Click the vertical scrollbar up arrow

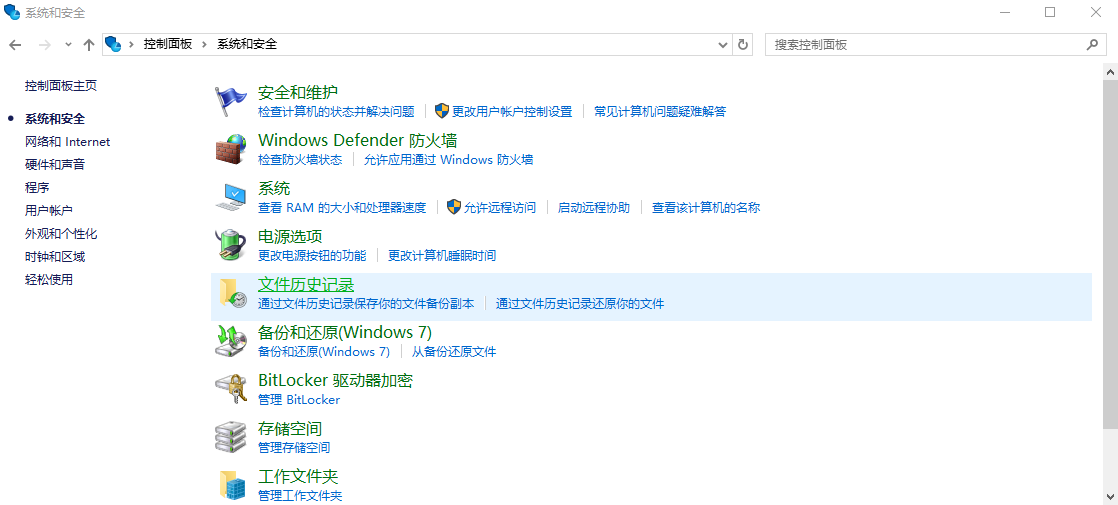point(1110,72)
